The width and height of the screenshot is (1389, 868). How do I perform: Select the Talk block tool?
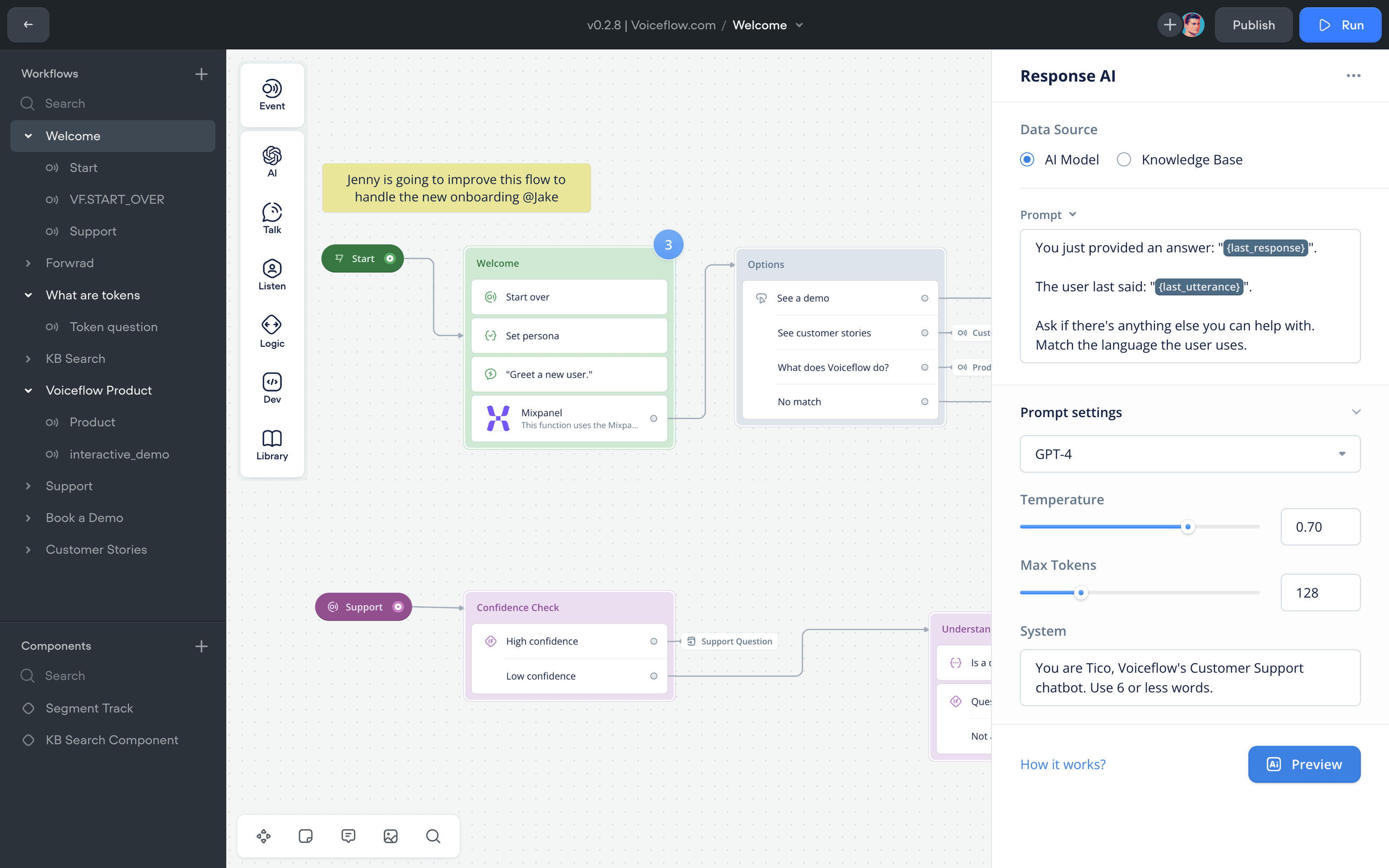271,217
